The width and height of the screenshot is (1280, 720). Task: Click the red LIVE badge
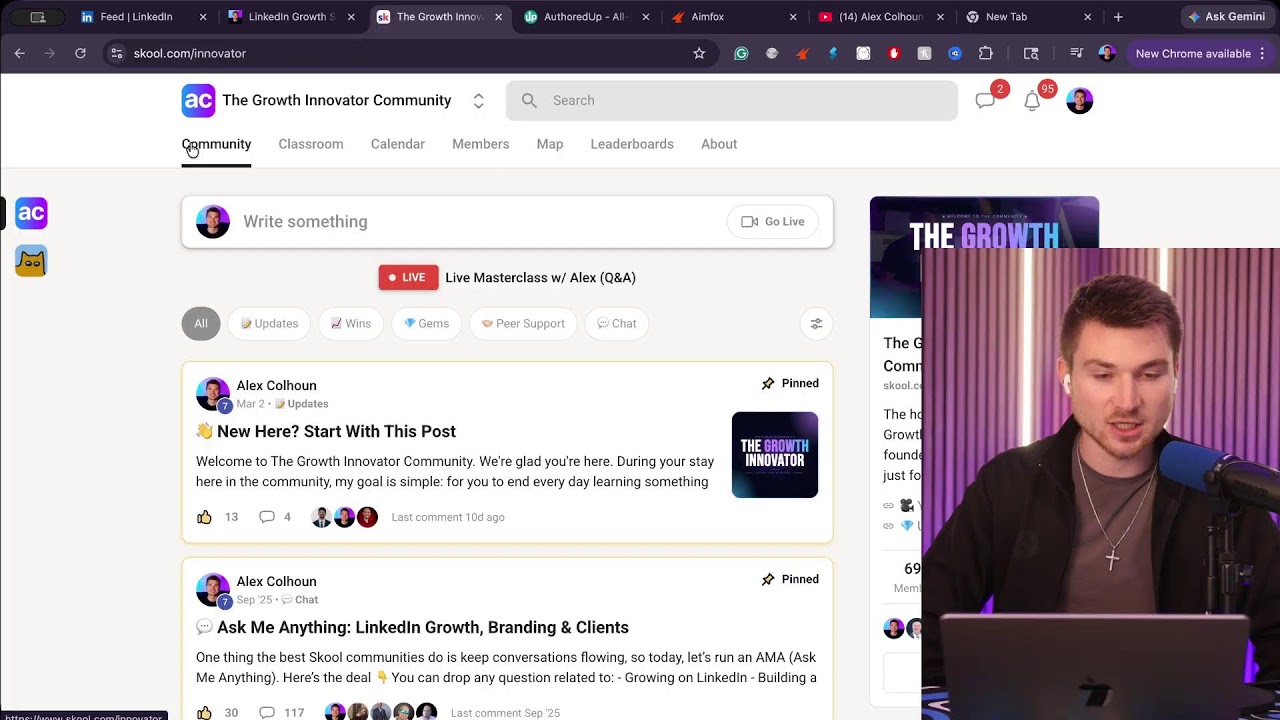pyautogui.click(x=408, y=278)
